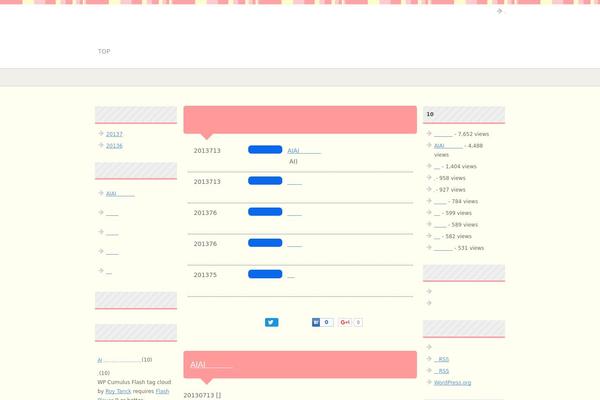Open RSS link directly above WordPress.org
Image resolution: width=600 pixels, height=400 pixels.
pos(442,371)
